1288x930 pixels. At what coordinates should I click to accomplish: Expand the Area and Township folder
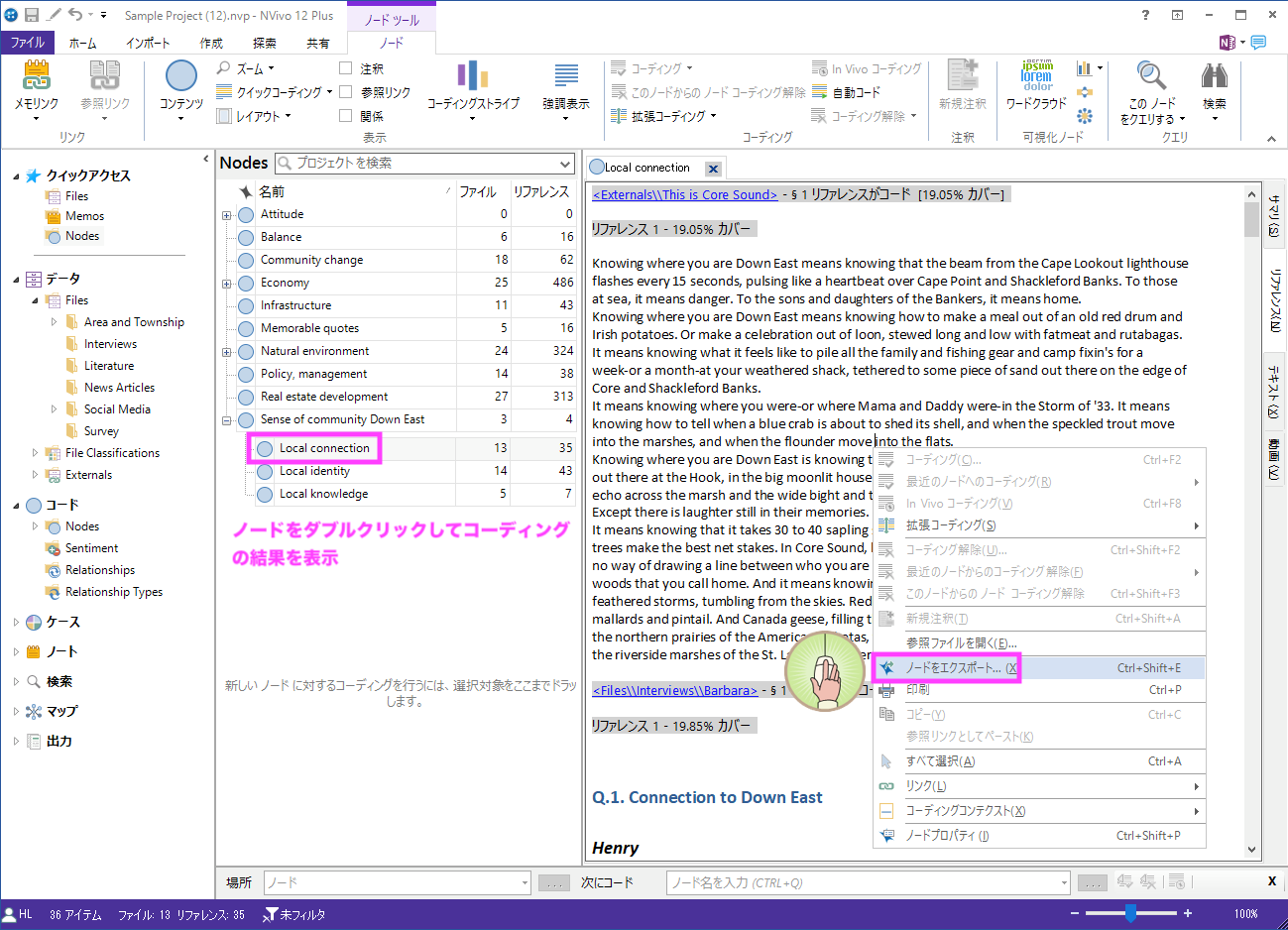[x=54, y=322]
